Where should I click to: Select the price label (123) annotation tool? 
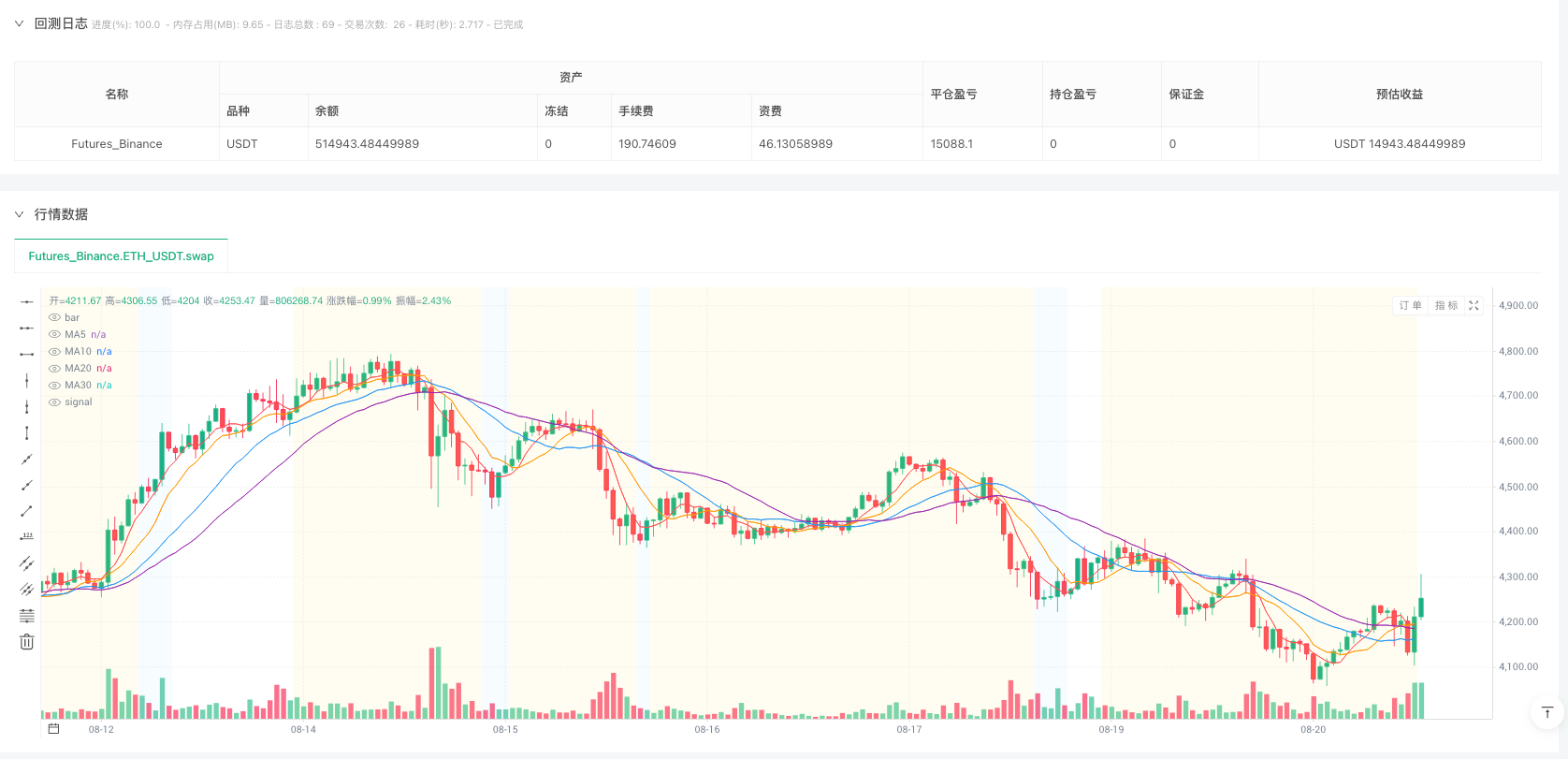[x=26, y=536]
